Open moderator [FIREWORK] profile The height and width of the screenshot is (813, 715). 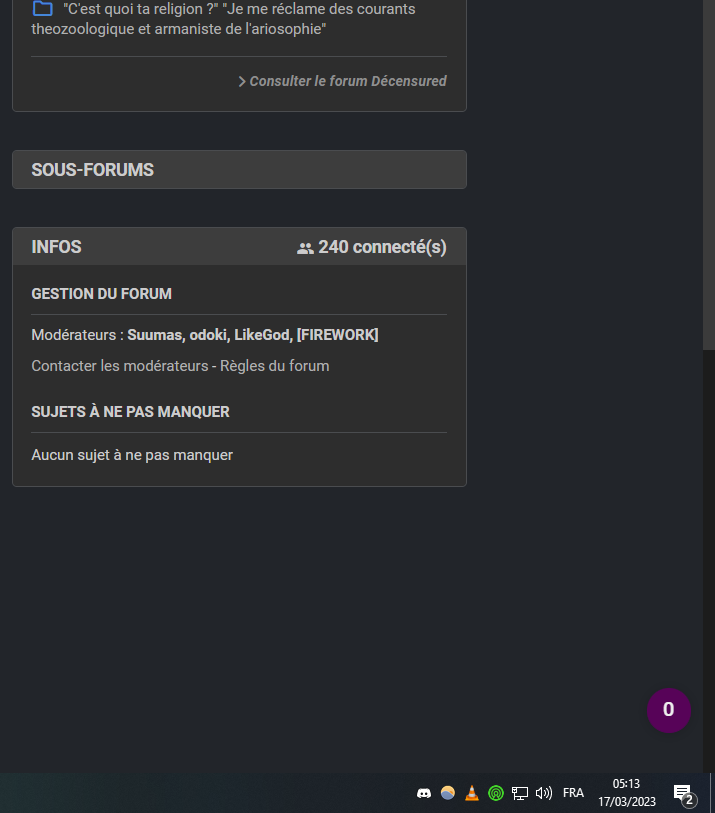(338, 335)
